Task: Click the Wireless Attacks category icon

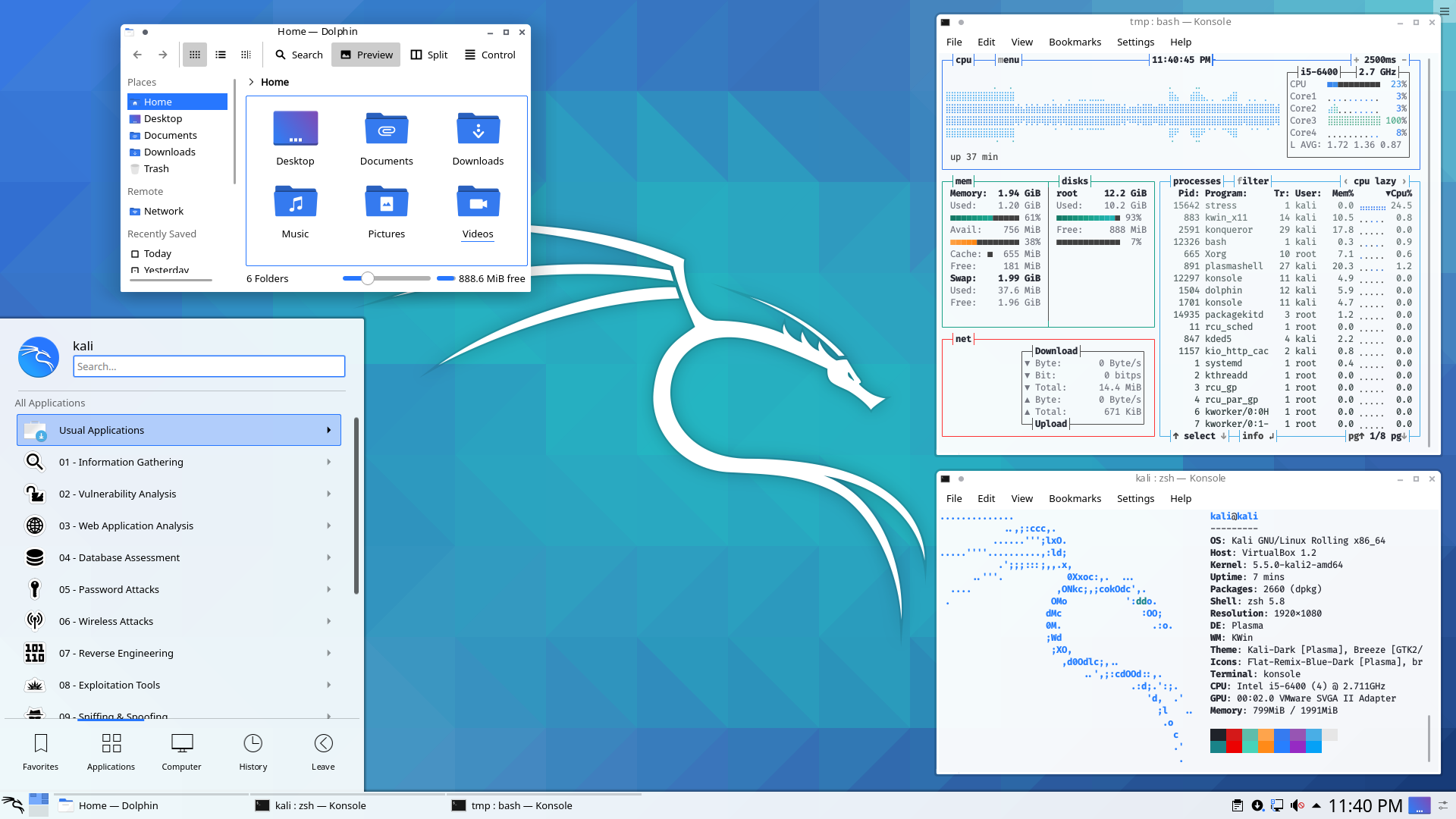Action: [x=34, y=620]
